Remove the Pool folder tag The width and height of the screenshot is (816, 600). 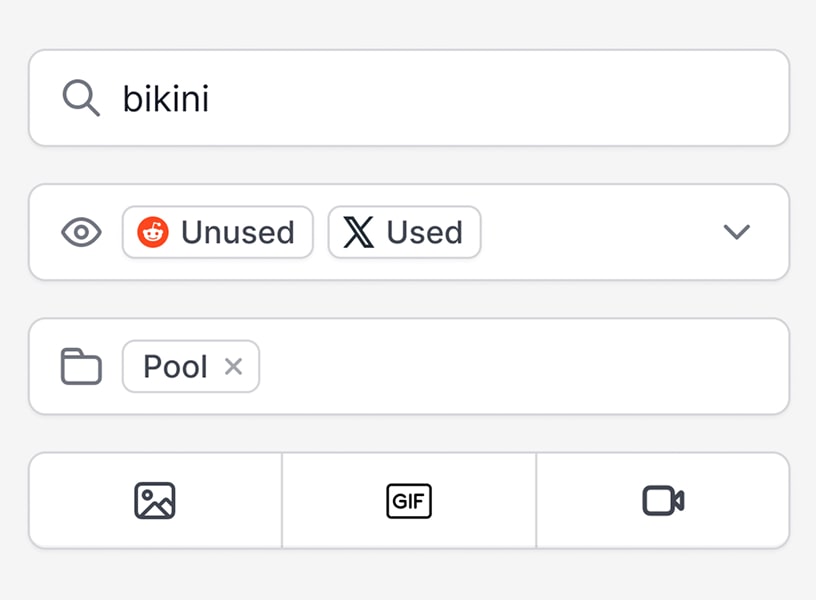[x=233, y=367]
